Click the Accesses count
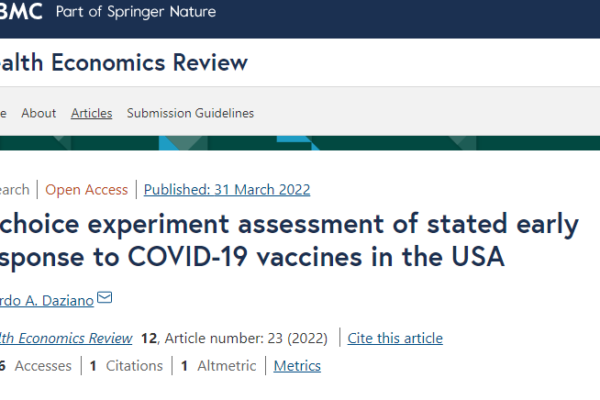This screenshot has height=400, width=600. [36, 366]
